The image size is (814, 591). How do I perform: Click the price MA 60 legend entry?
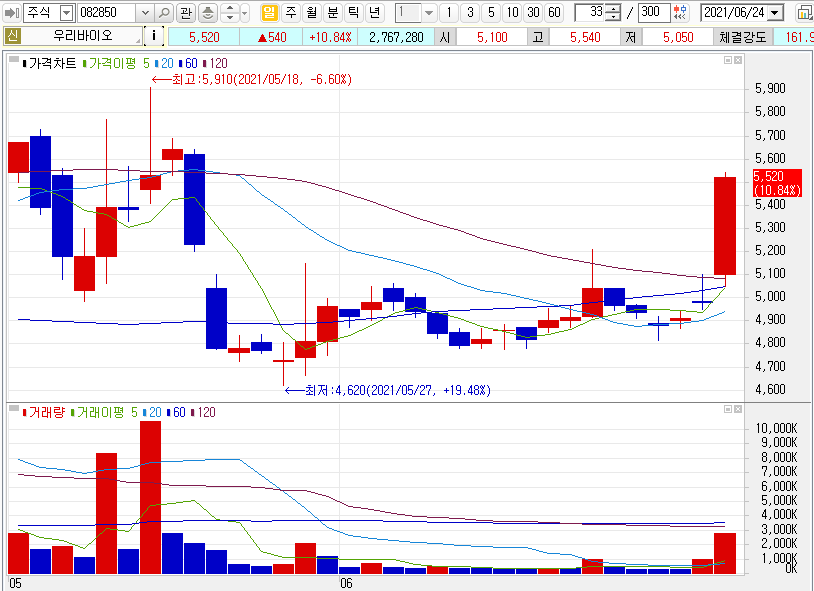(188, 63)
